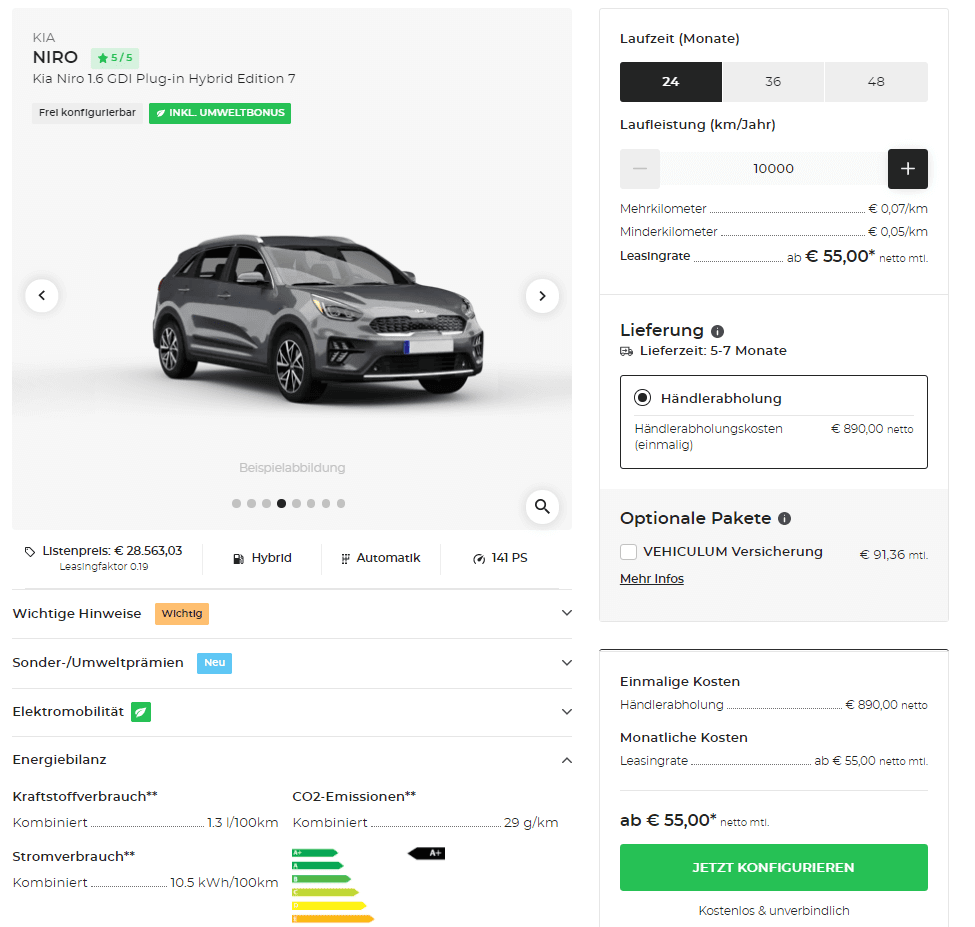This screenshot has height=927, width=975.
Task: Click the 10000 mileage value field
Action: click(x=774, y=168)
